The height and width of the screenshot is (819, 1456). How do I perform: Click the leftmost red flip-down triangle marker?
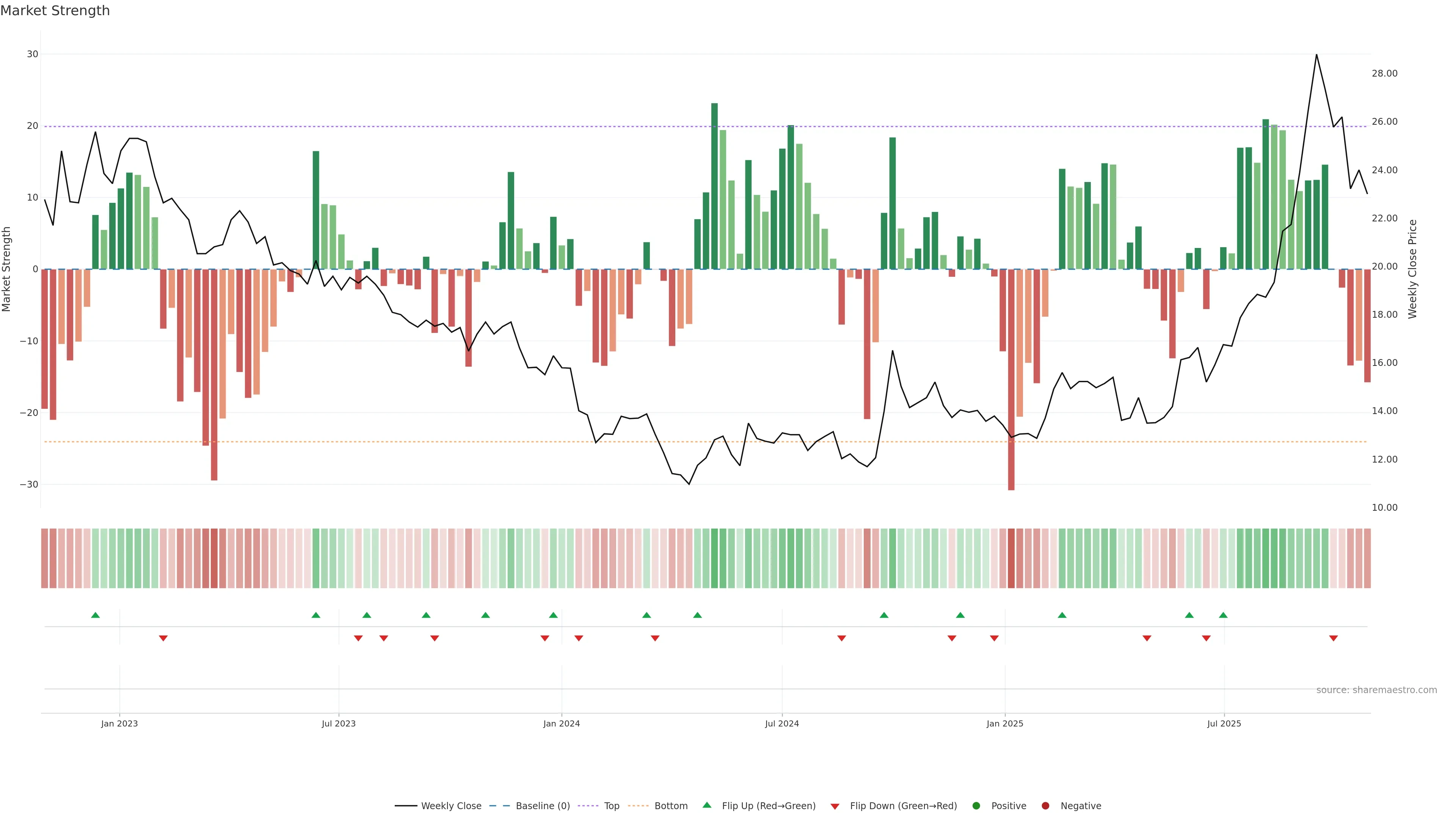point(163,638)
